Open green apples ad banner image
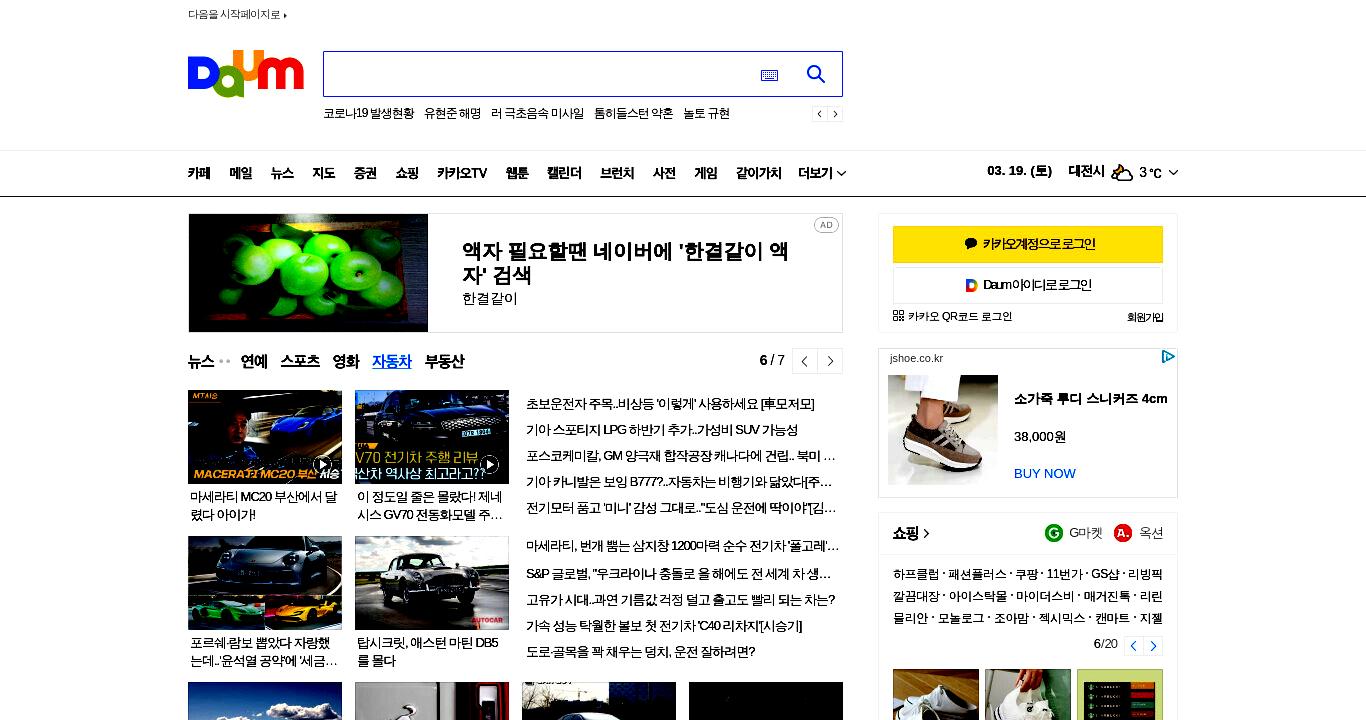1366x720 pixels. [308, 273]
